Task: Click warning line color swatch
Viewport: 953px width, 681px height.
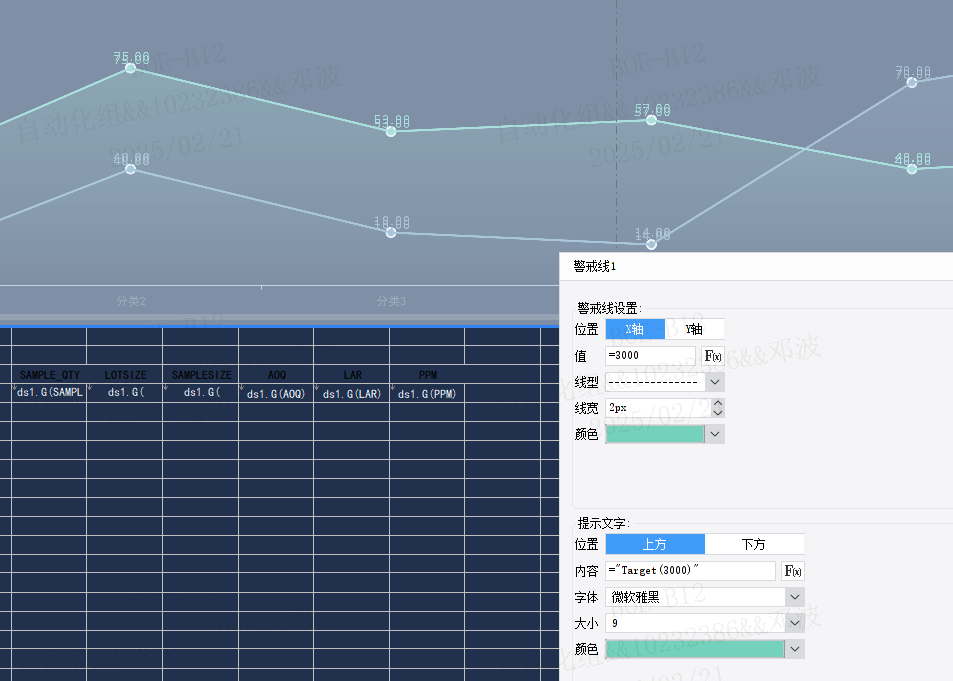Action: pos(655,434)
